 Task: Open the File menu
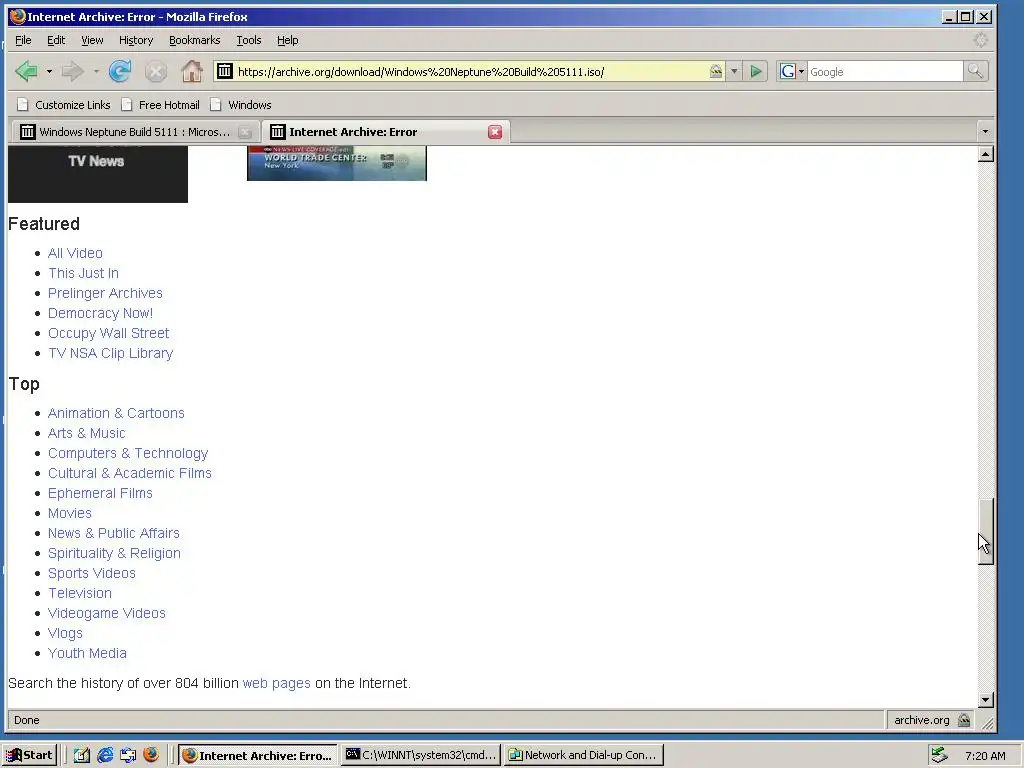pyautogui.click(x=24, y=40)
